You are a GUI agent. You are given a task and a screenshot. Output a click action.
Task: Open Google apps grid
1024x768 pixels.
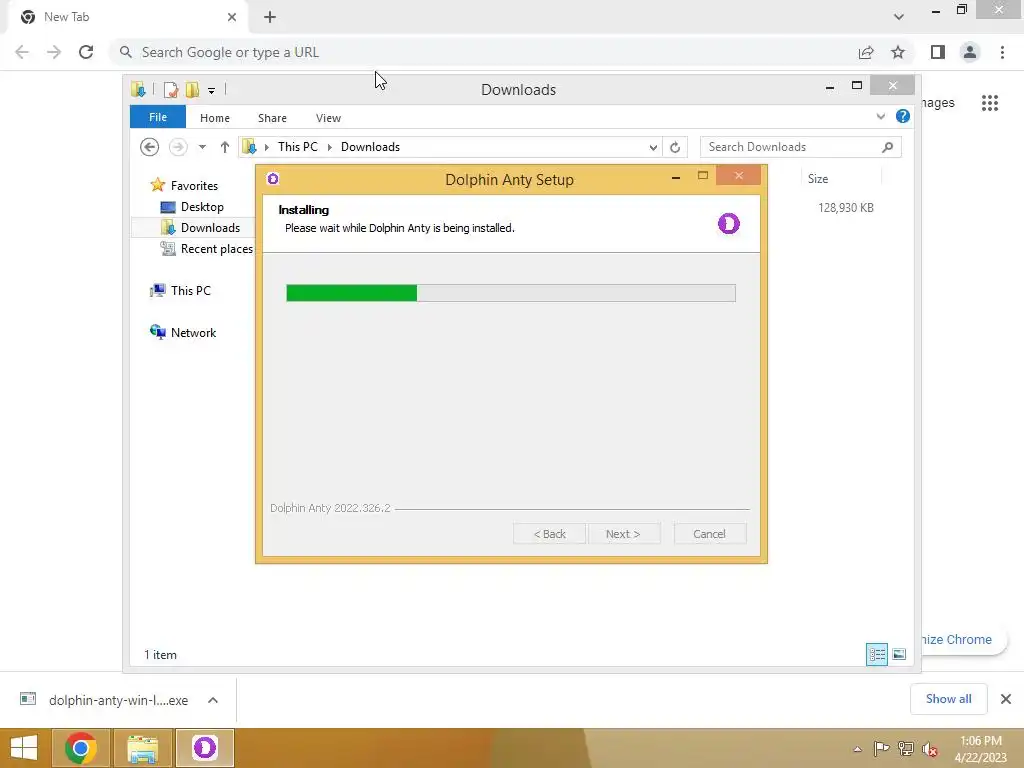pyautogui.click(x=990, y=103)
